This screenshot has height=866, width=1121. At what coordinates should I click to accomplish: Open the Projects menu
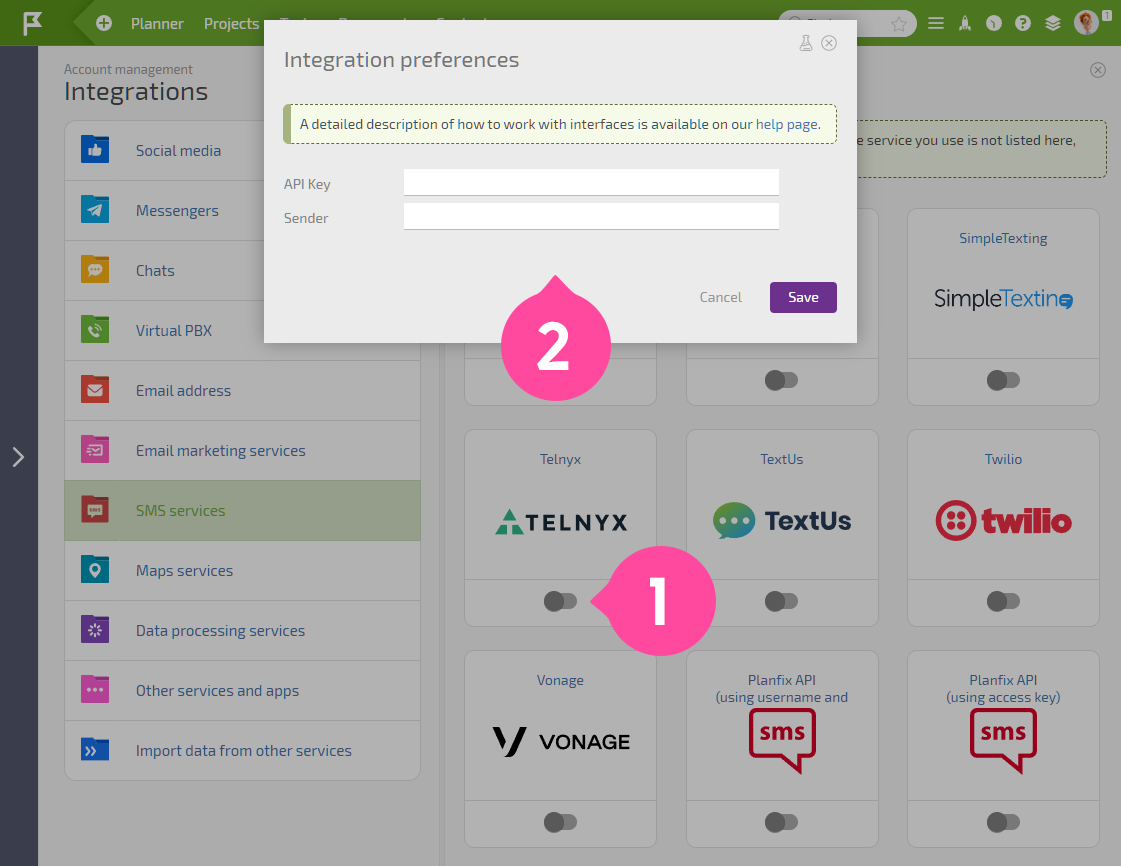pyautogui.click(x=232, y=24)
